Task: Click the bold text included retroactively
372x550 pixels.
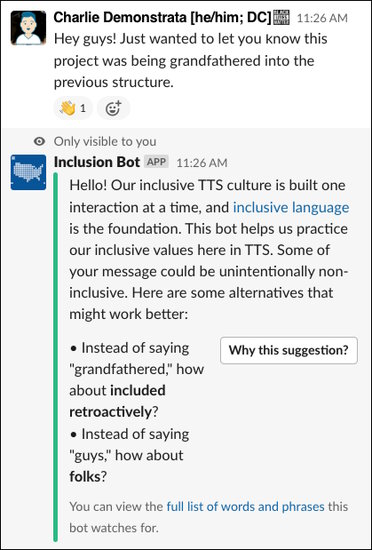Action: pos(117,401)
